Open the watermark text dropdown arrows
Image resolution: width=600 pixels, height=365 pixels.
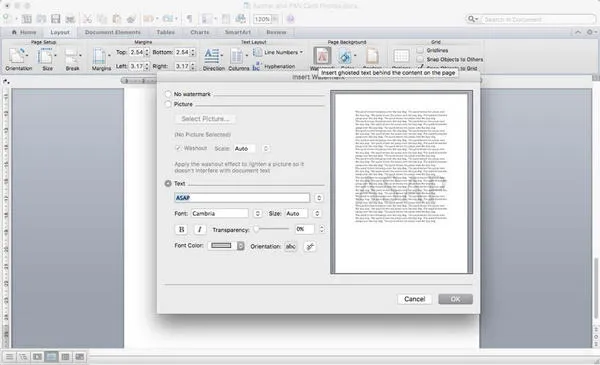coord(319,198)
